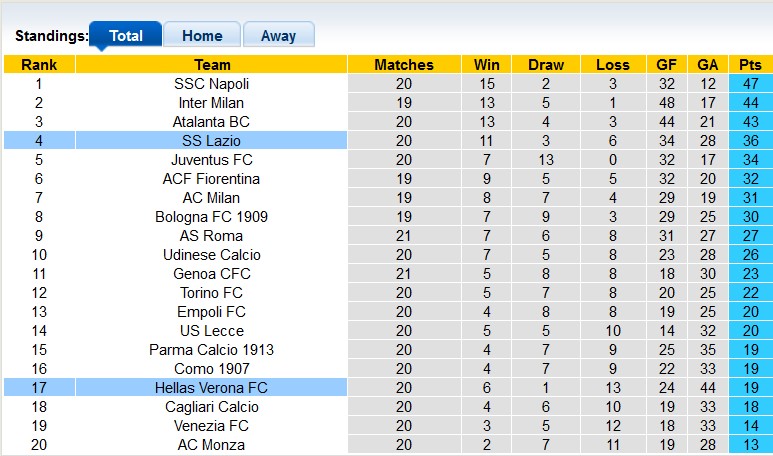Image resolution: width=773 pixels, height=456 pixels.
Task: Click SSC Napoli team name
Action: (211, 84)
